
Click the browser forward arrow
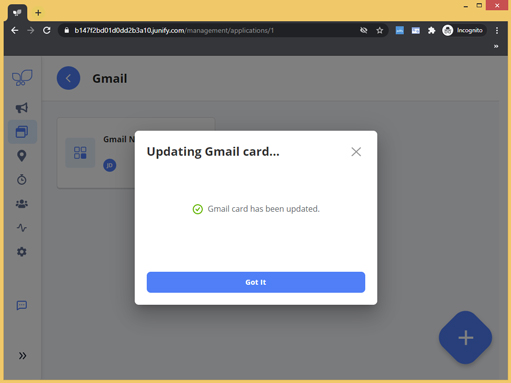[x=31, y=30]
